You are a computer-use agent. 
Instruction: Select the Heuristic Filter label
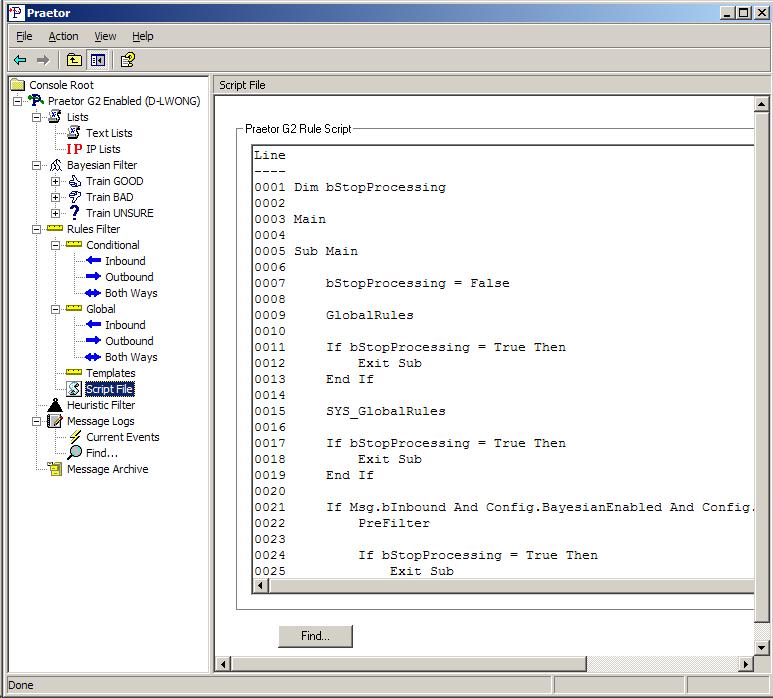tap(101, 405)
